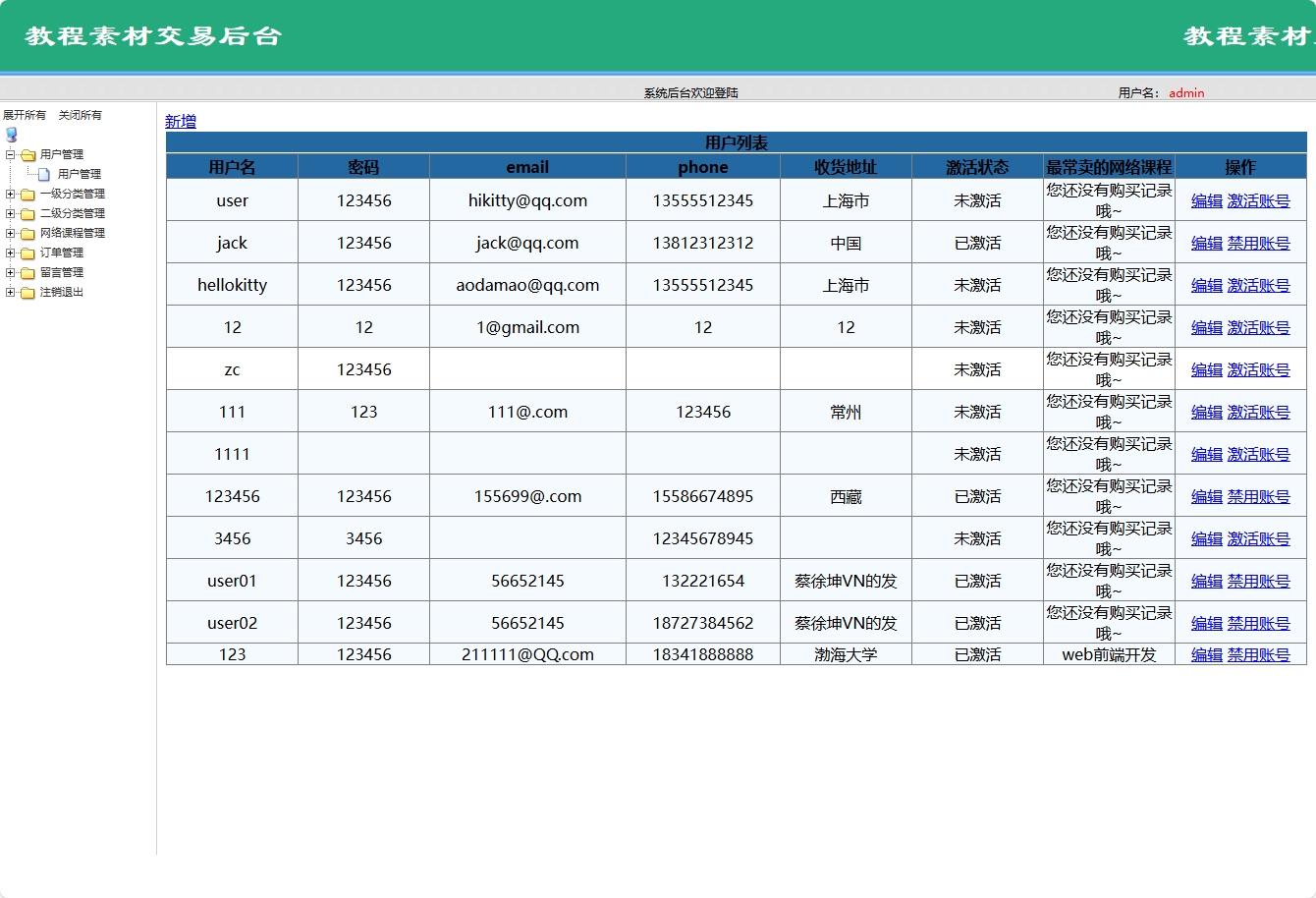Image resolution: width=1316 pixels, height=898 pixels.
Task: Click the 新增 link to add user
Action: tap(181, 121)
